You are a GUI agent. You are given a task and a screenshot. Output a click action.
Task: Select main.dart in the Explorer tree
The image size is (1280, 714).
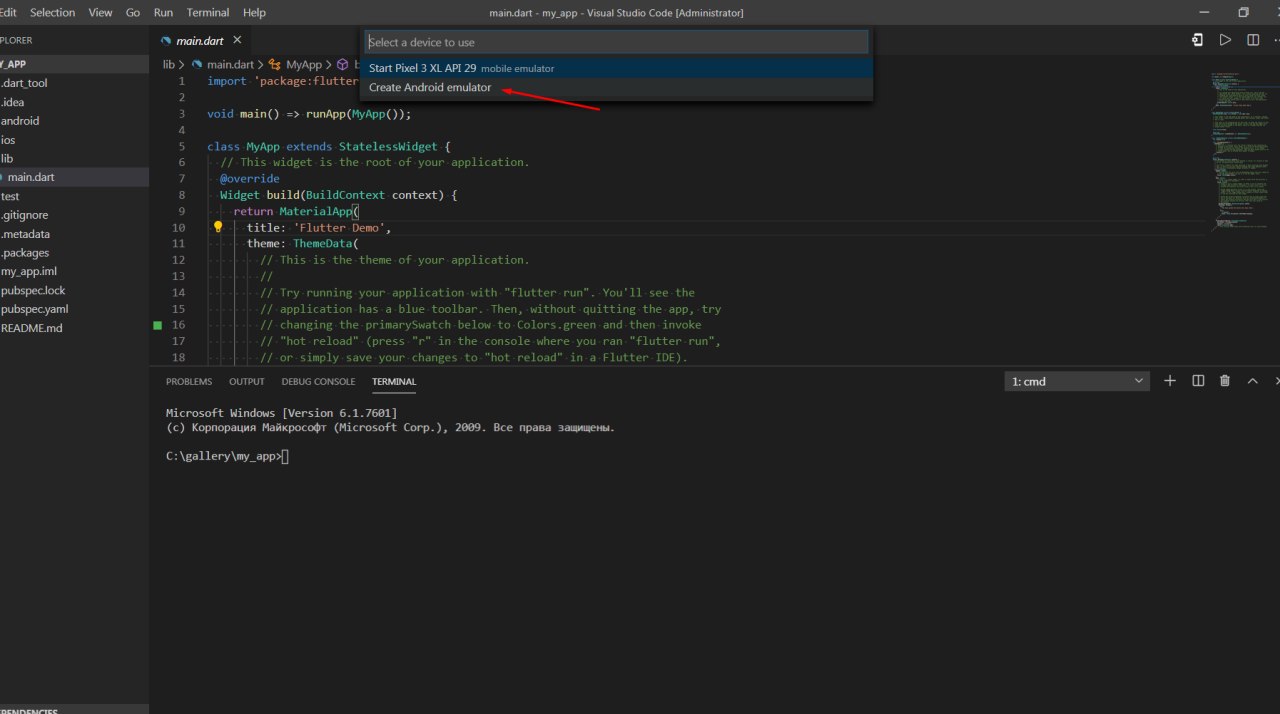[x=74, y=177]
